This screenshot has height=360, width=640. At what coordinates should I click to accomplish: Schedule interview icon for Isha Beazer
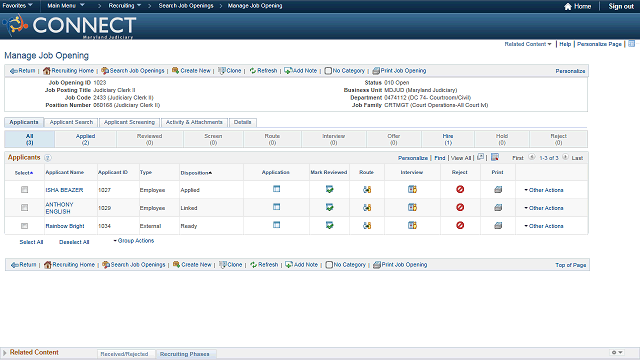pyautogui.click(x=412, y=189)
